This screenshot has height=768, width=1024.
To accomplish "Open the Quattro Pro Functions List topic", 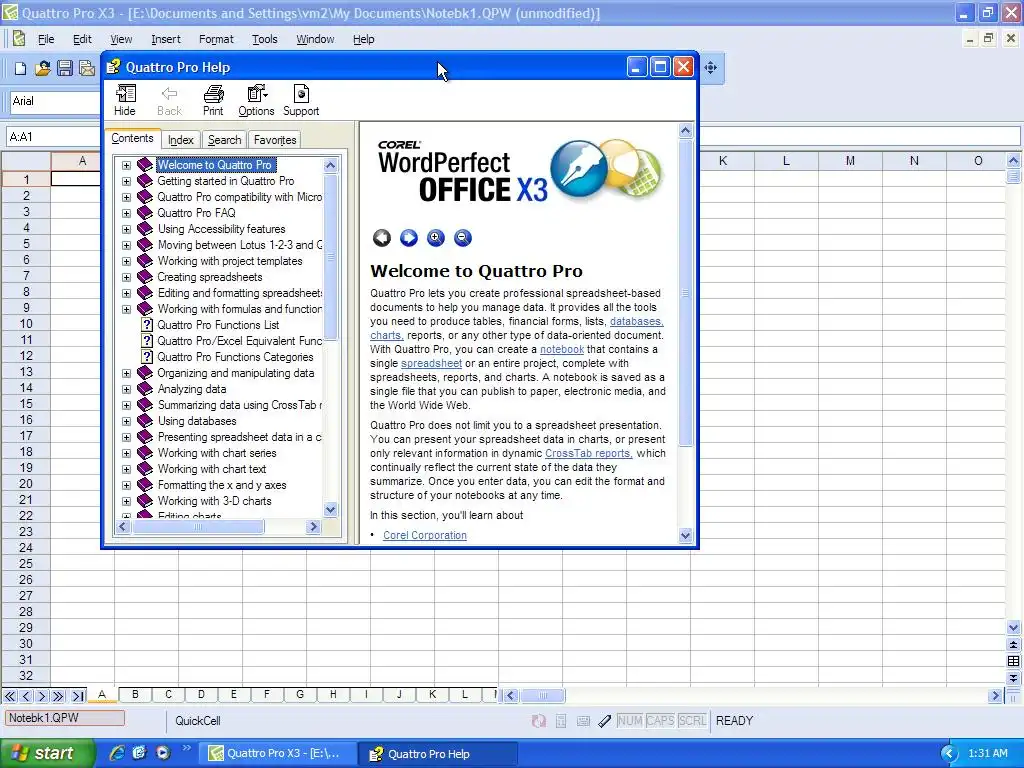I will click(x=218, y=325).
